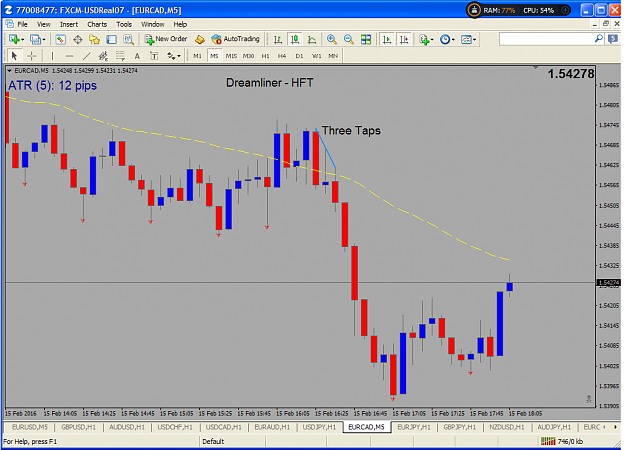625x450 pixels.
Task: Select the trendline tool
Action: [x=86, y=56]
